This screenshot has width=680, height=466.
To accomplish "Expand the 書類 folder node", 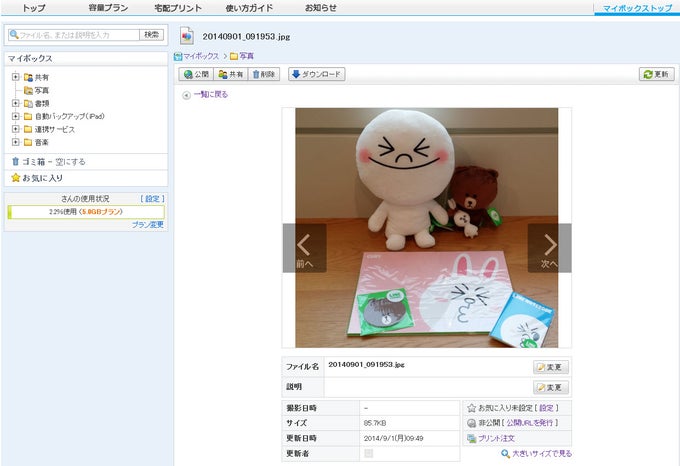I will [16, 103].
